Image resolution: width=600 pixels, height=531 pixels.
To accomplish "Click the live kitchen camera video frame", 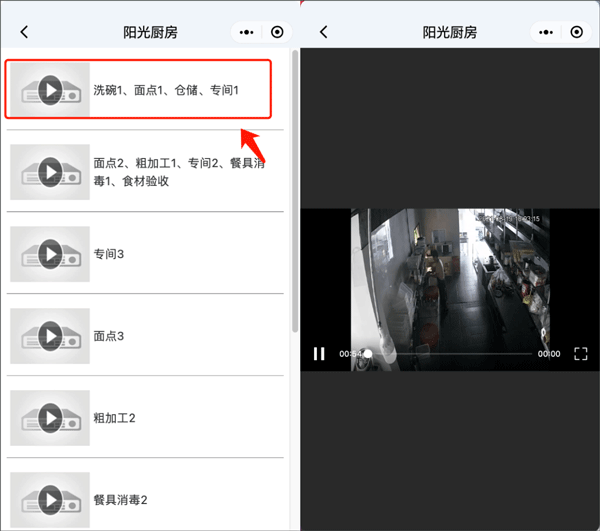I will (450, 280).
